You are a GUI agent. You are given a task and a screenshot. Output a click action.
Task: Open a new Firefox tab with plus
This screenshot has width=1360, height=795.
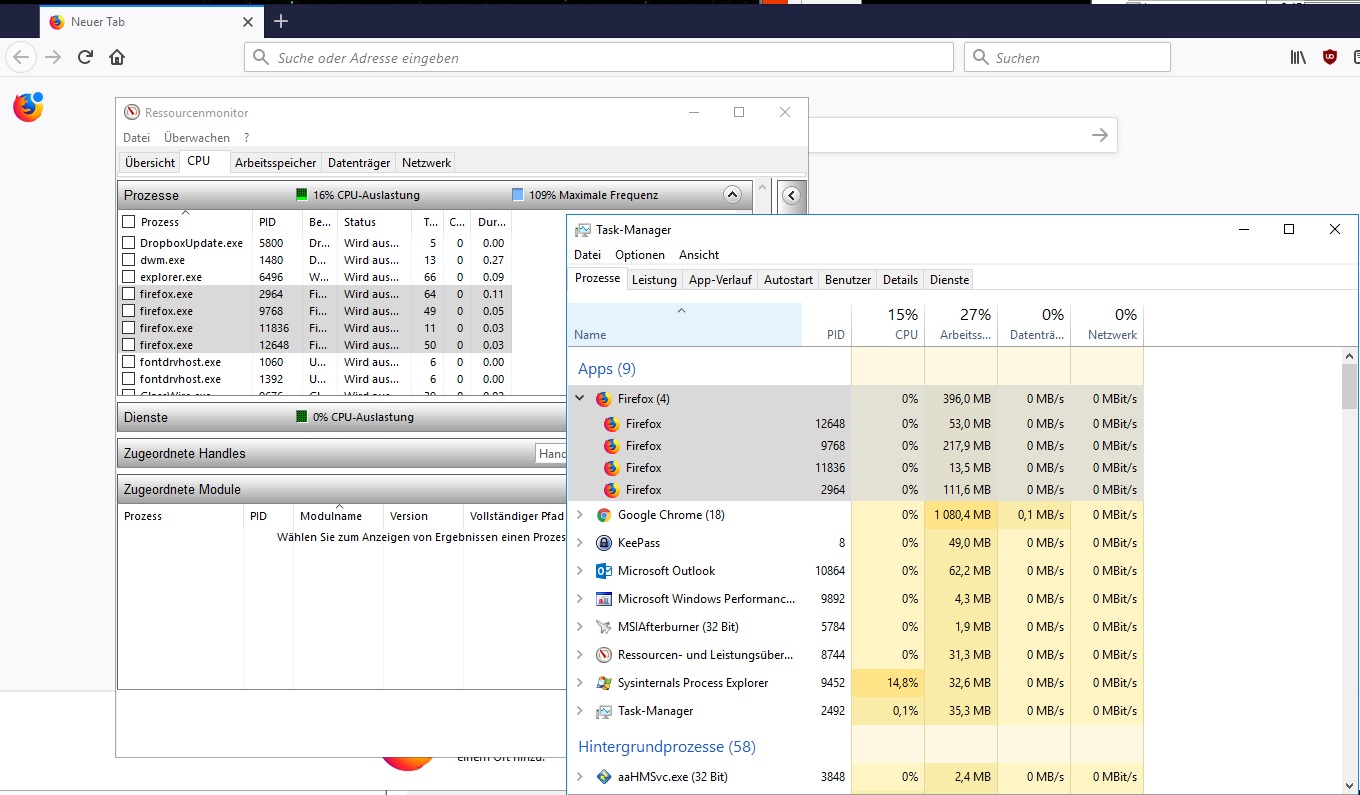(281, 21)
